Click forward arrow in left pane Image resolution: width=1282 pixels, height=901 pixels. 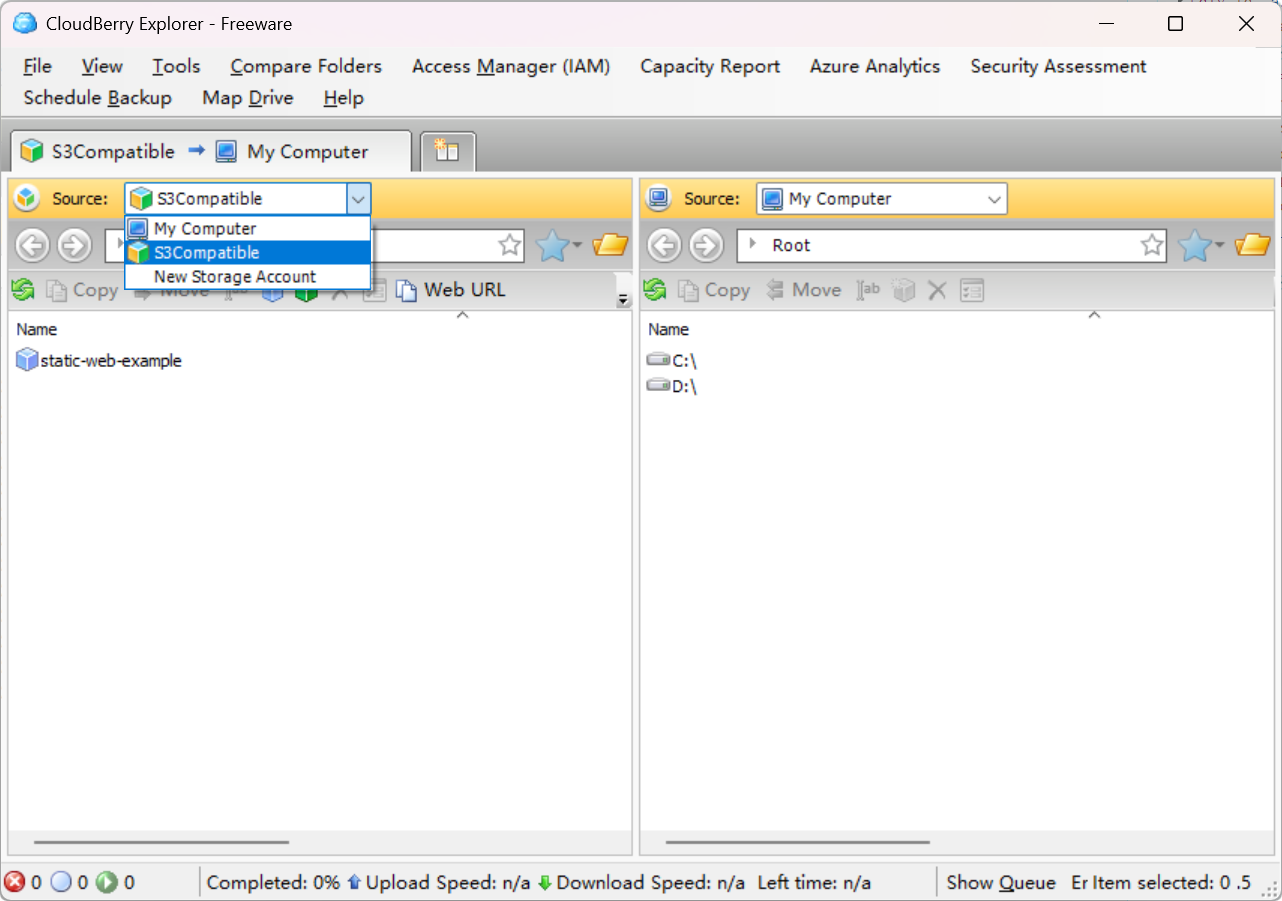(x=74, y=245)
